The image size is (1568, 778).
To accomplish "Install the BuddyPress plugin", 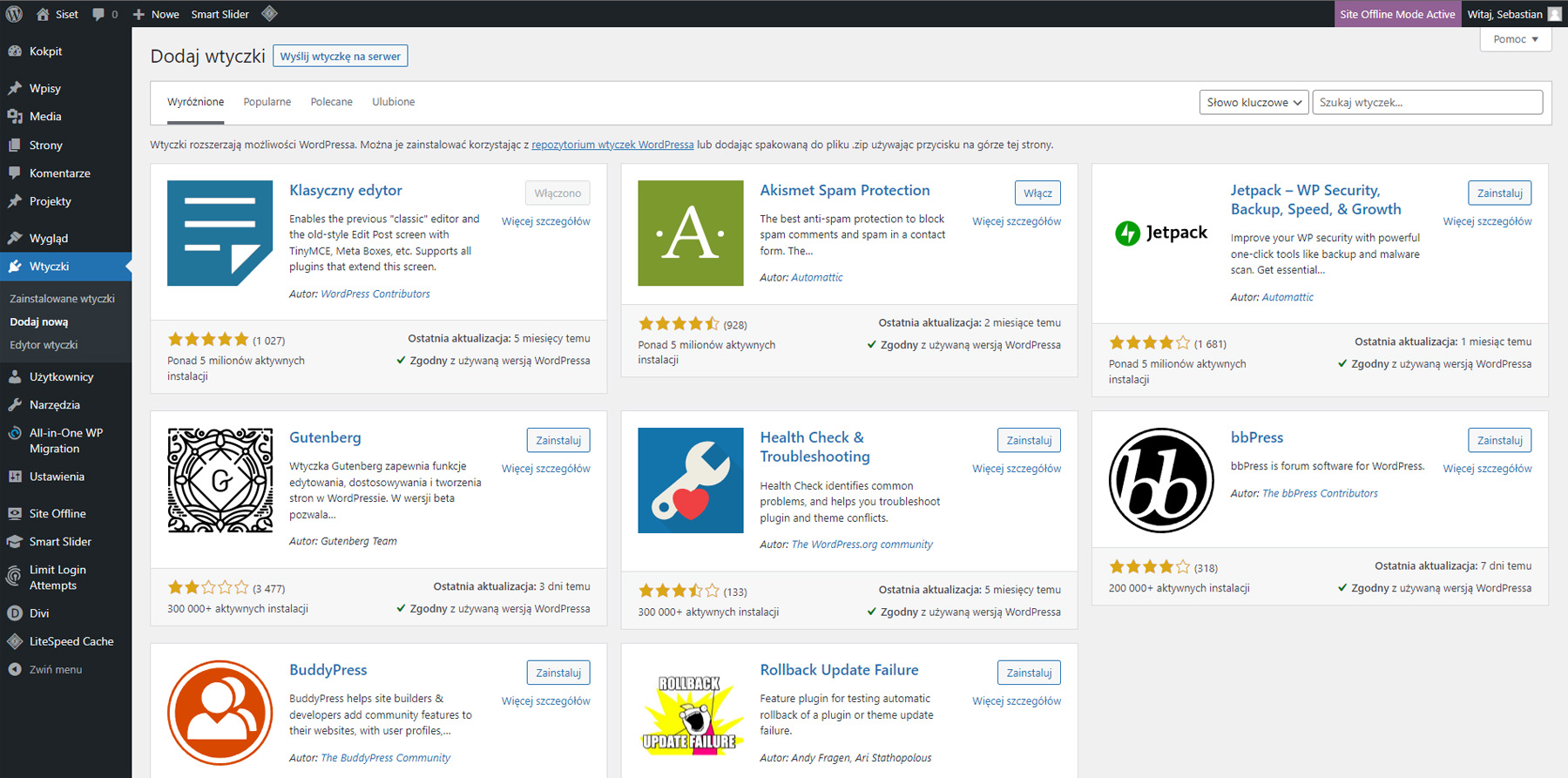I will pyautogui.click(x=558, y=673).
